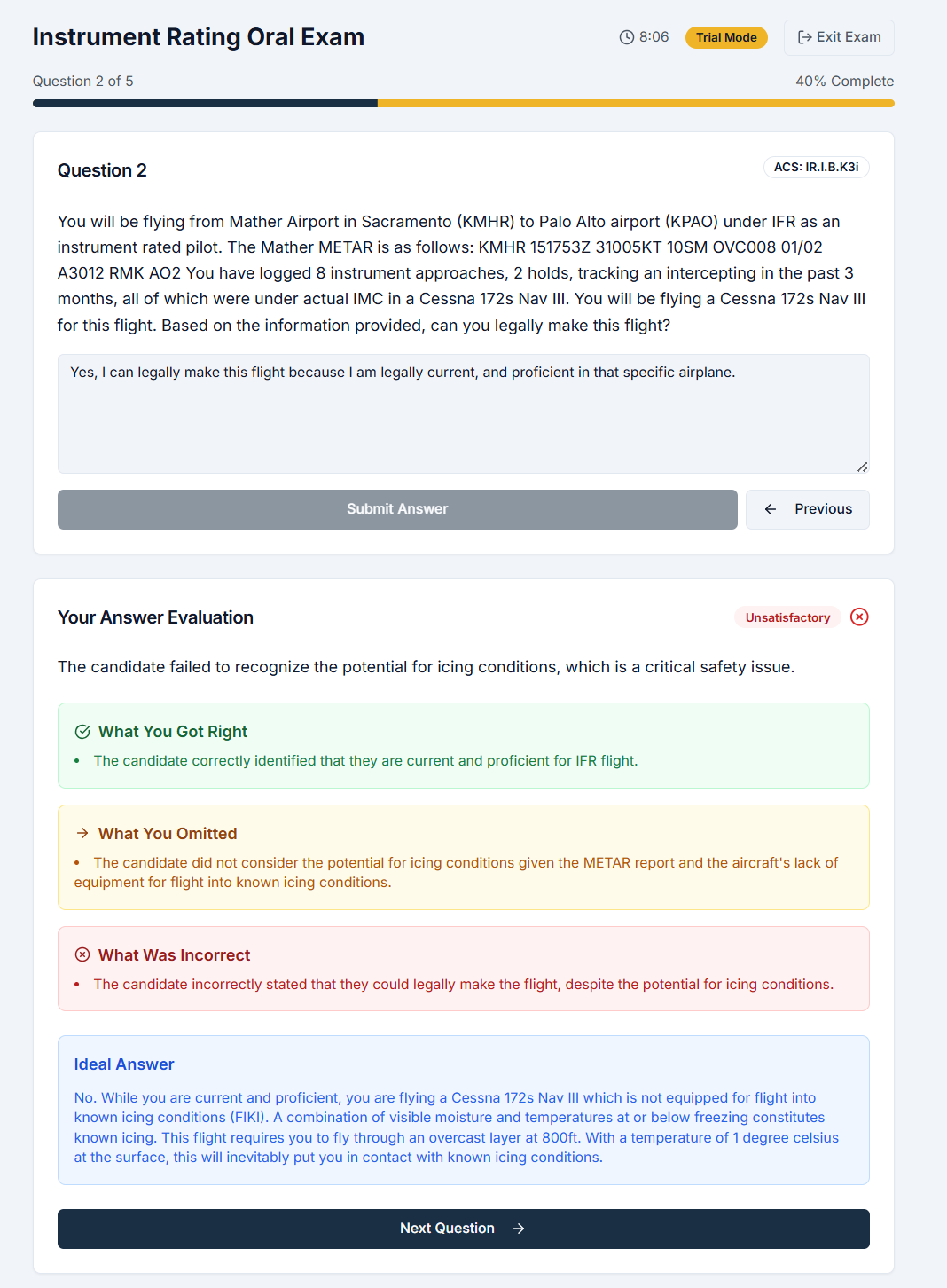Click the ACS: IR.I.B.K3i code badge
This screenshot has width=947, height=1288.
coord(816,168)
